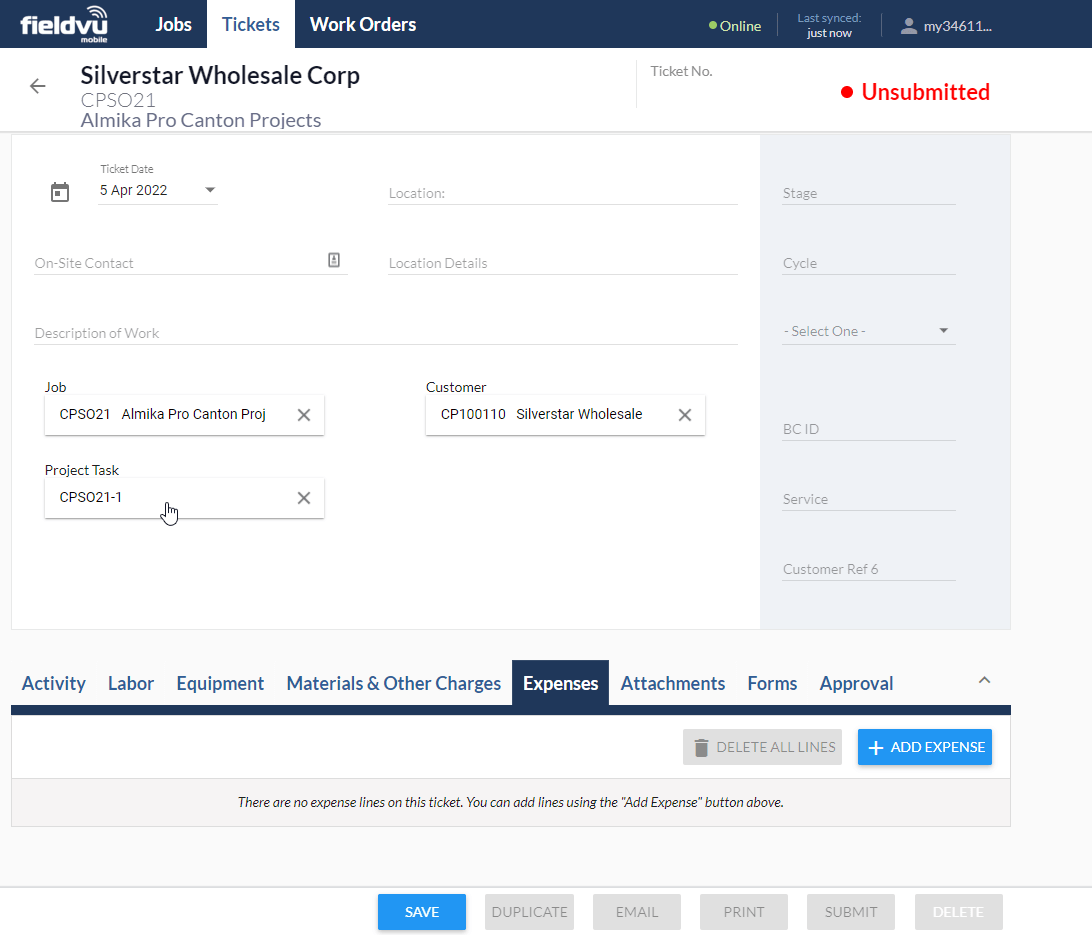This screenshot has width=1092, height=935.
Task: Open the Customer combo box
Action: coord(565,415)
